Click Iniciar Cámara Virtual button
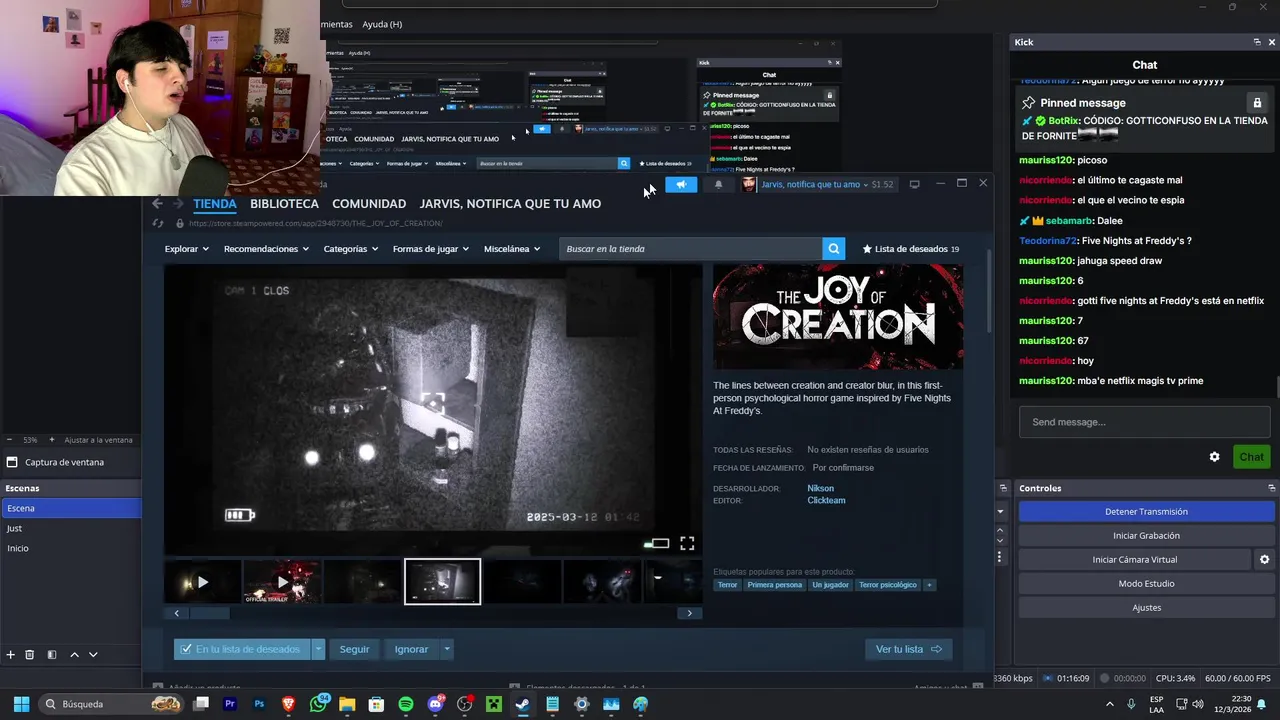 [x=1135, y=560]
